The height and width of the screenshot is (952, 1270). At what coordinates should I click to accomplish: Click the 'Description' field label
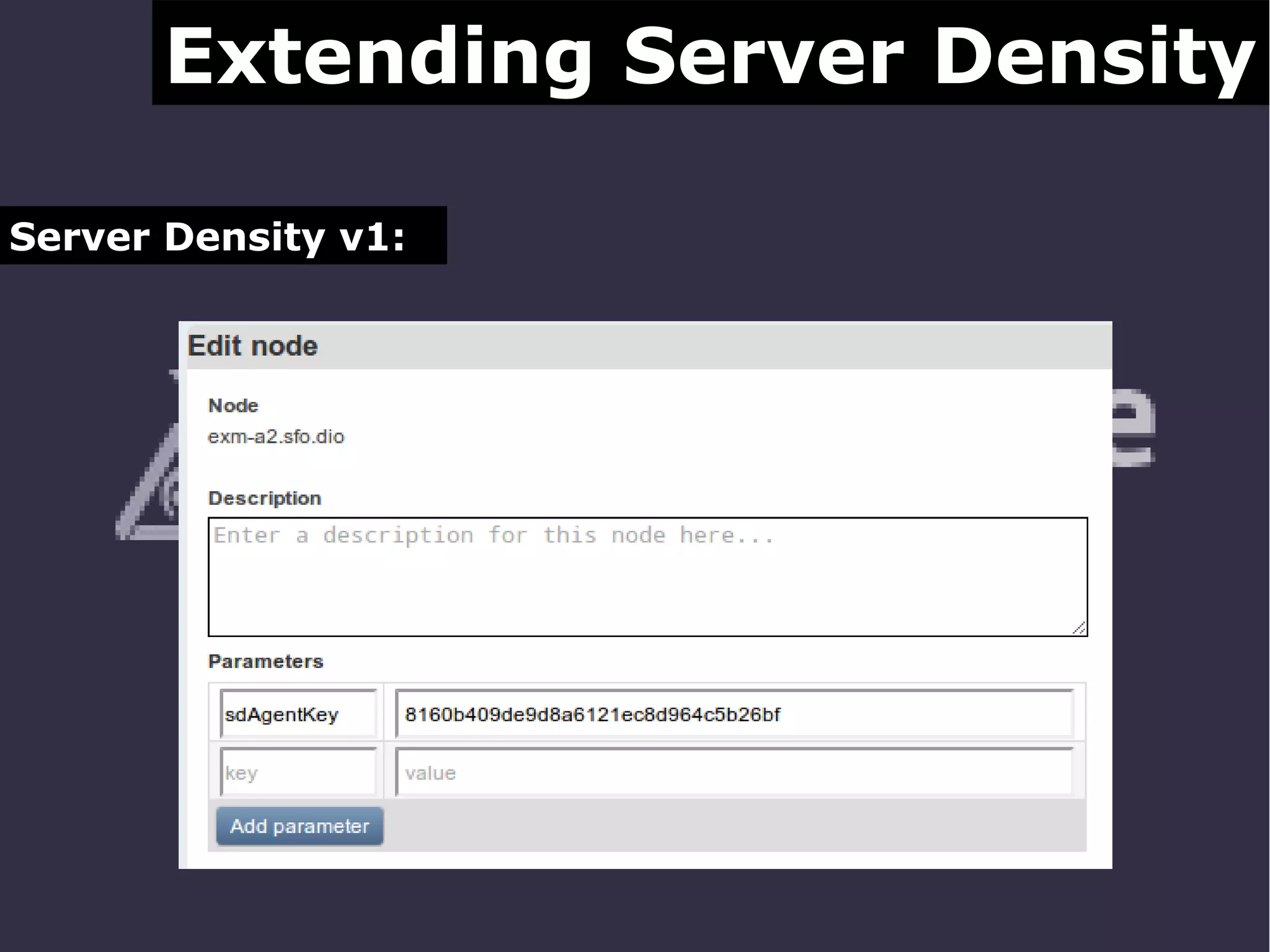click(265, 498)
